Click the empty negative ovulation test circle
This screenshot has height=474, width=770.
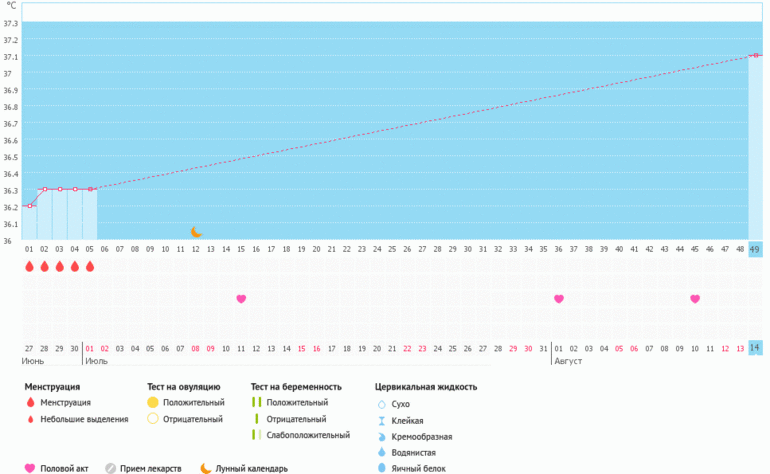[153, 419]
